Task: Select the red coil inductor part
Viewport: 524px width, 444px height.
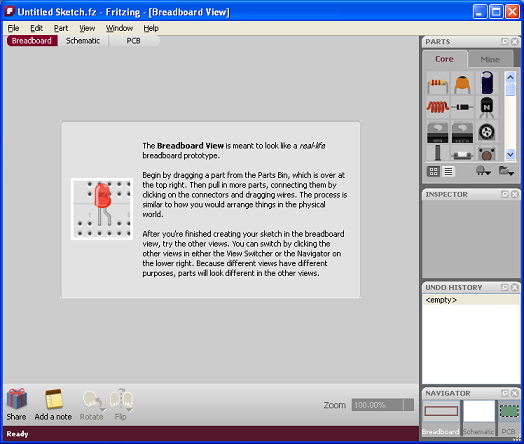Action: 437,107
